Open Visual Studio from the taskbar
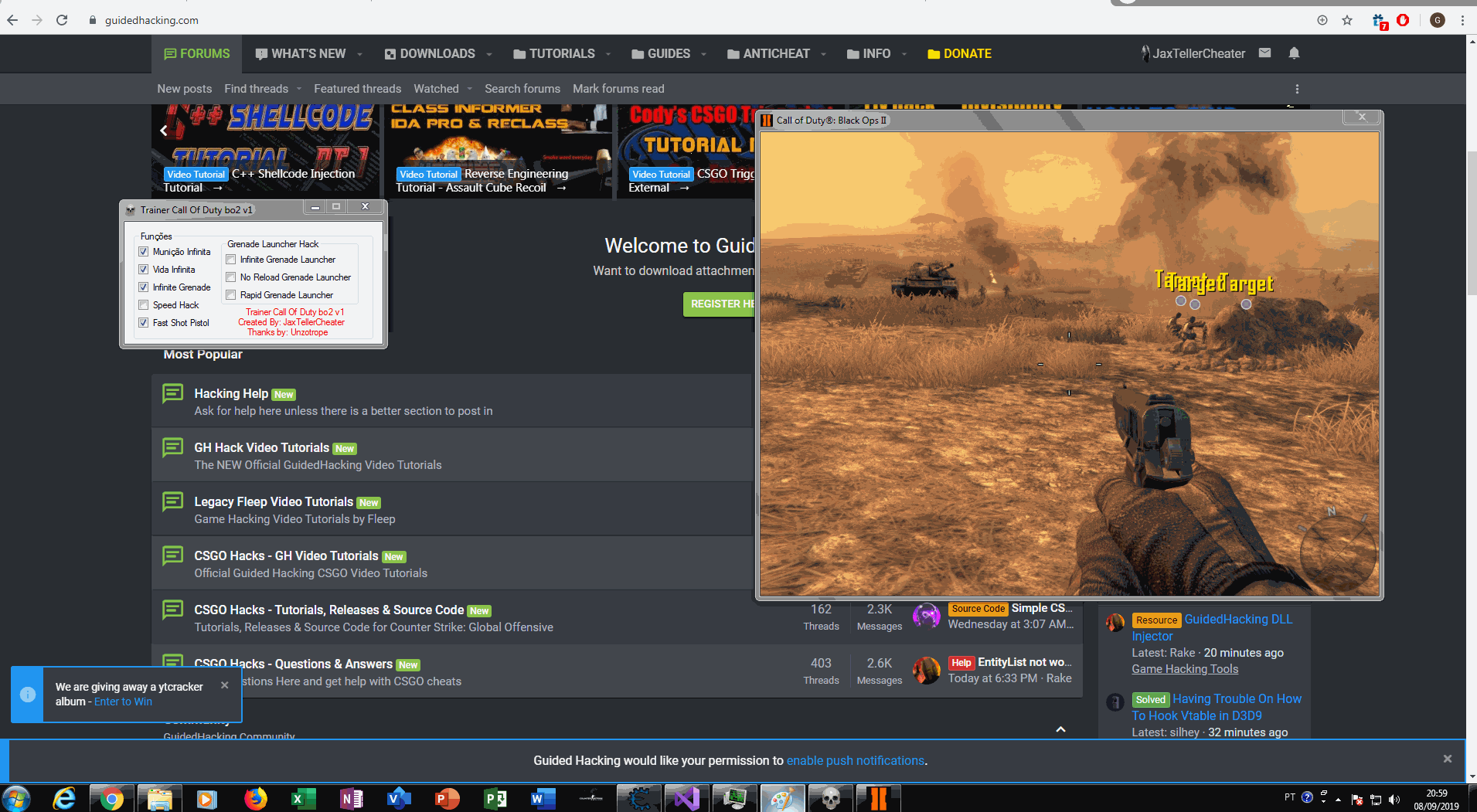The image size is (1477, 812). pos(686,798)
